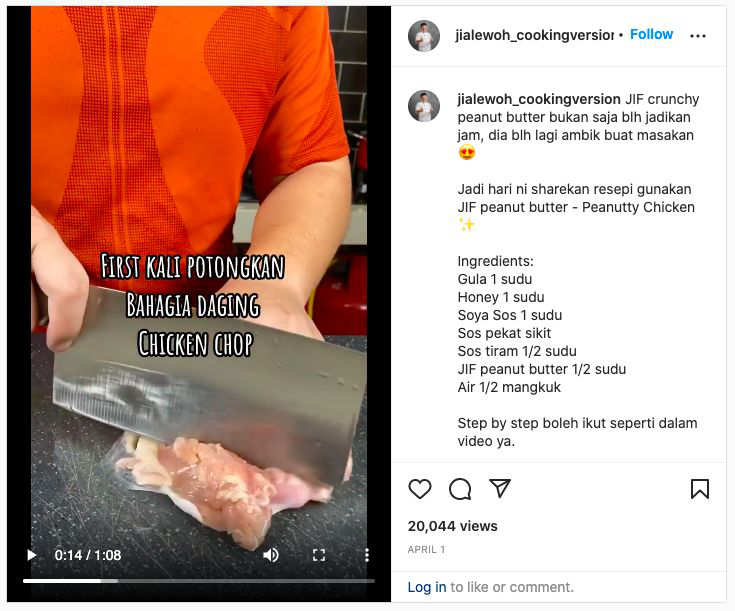
Task: Open the three-dot more options in header
Action: [698, 35]
